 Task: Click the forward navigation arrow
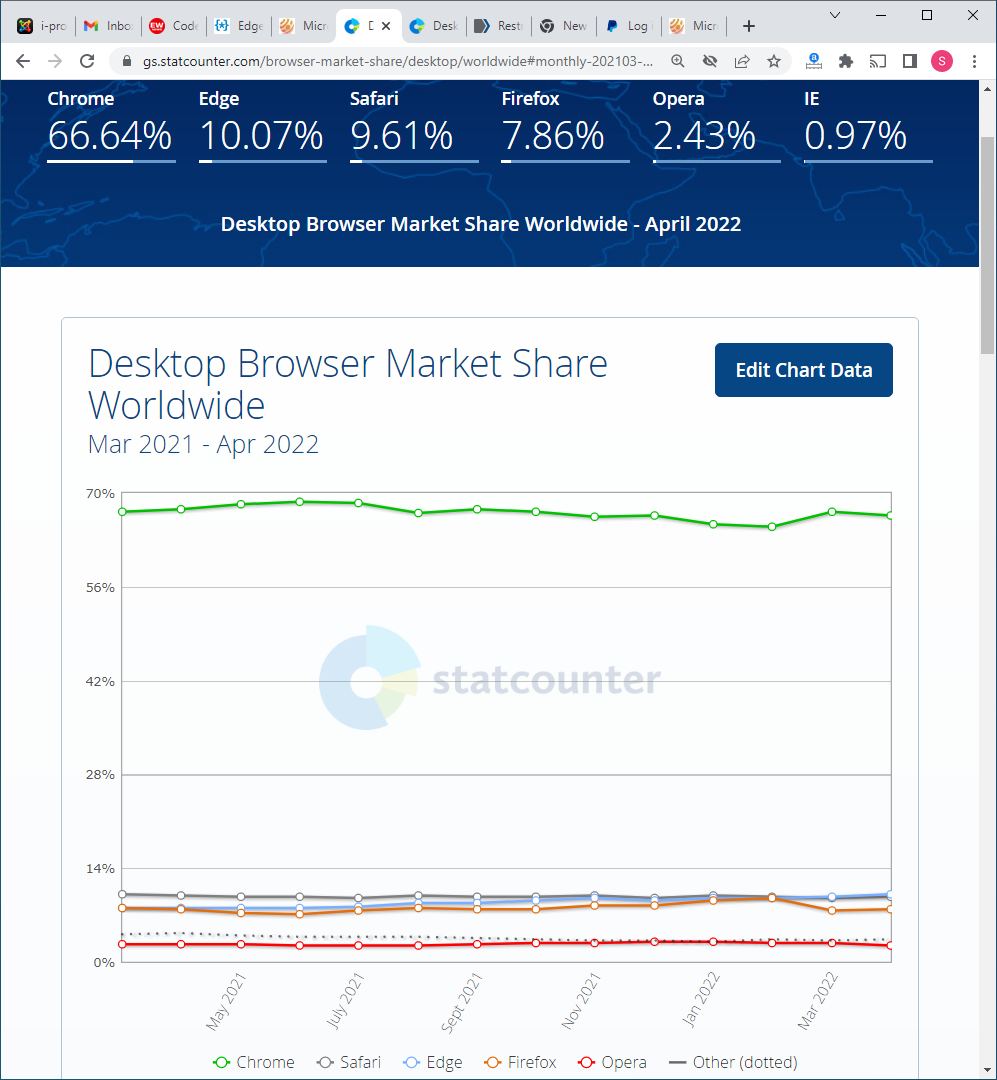pyautogui.click(x=55, y=61)
